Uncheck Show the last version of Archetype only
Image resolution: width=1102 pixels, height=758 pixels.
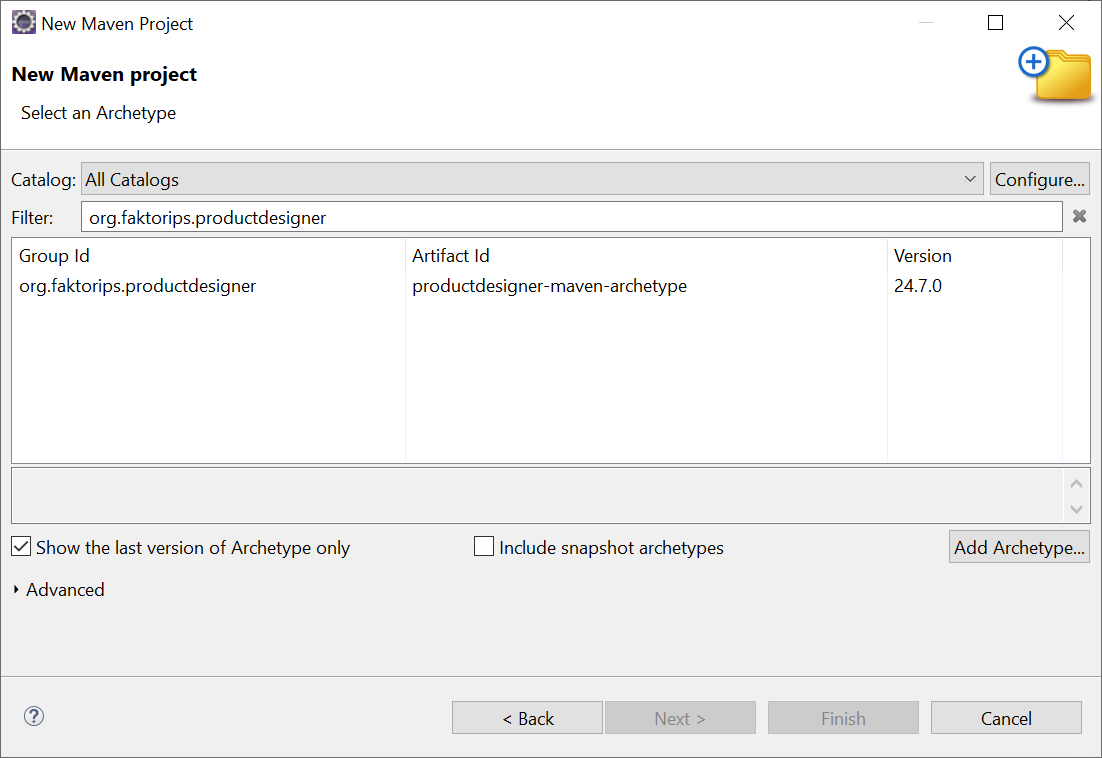pyautogui.click(x=21, y=547)
